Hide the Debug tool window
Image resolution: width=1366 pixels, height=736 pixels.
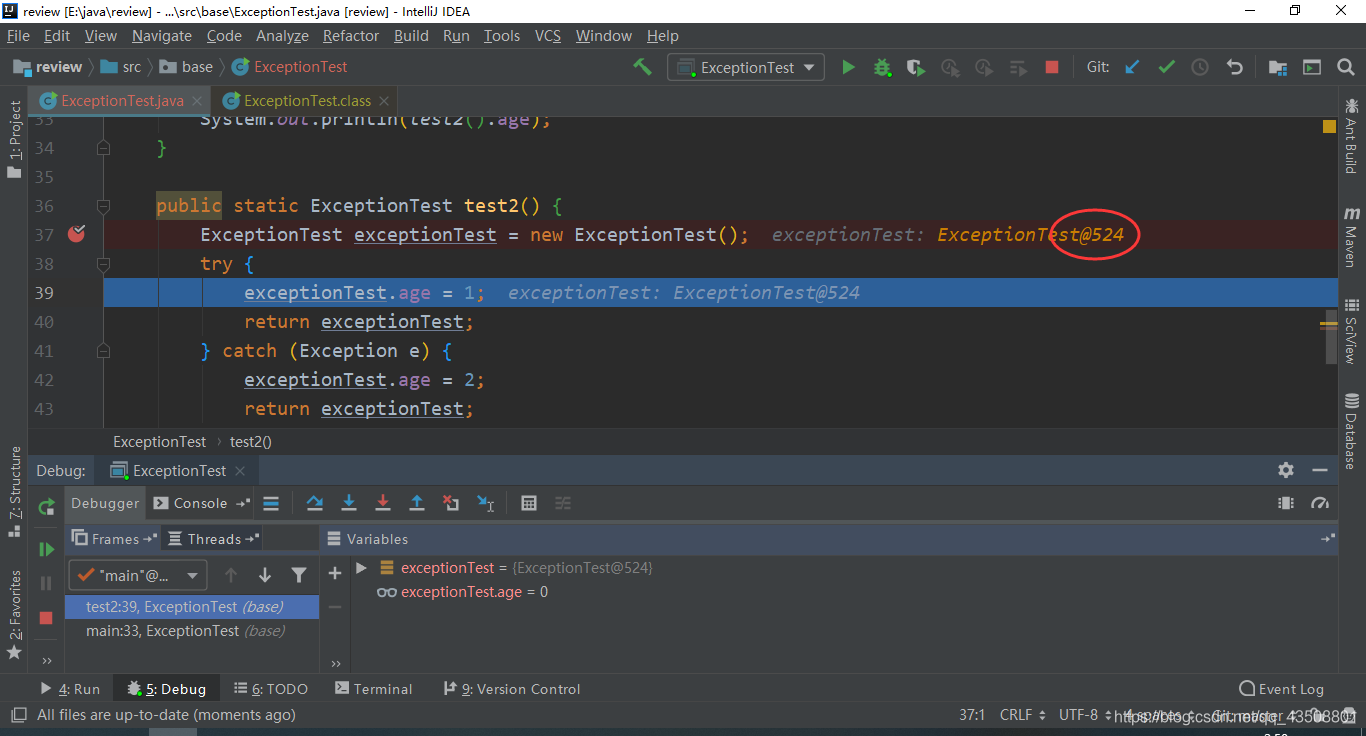click(1321, 470)
